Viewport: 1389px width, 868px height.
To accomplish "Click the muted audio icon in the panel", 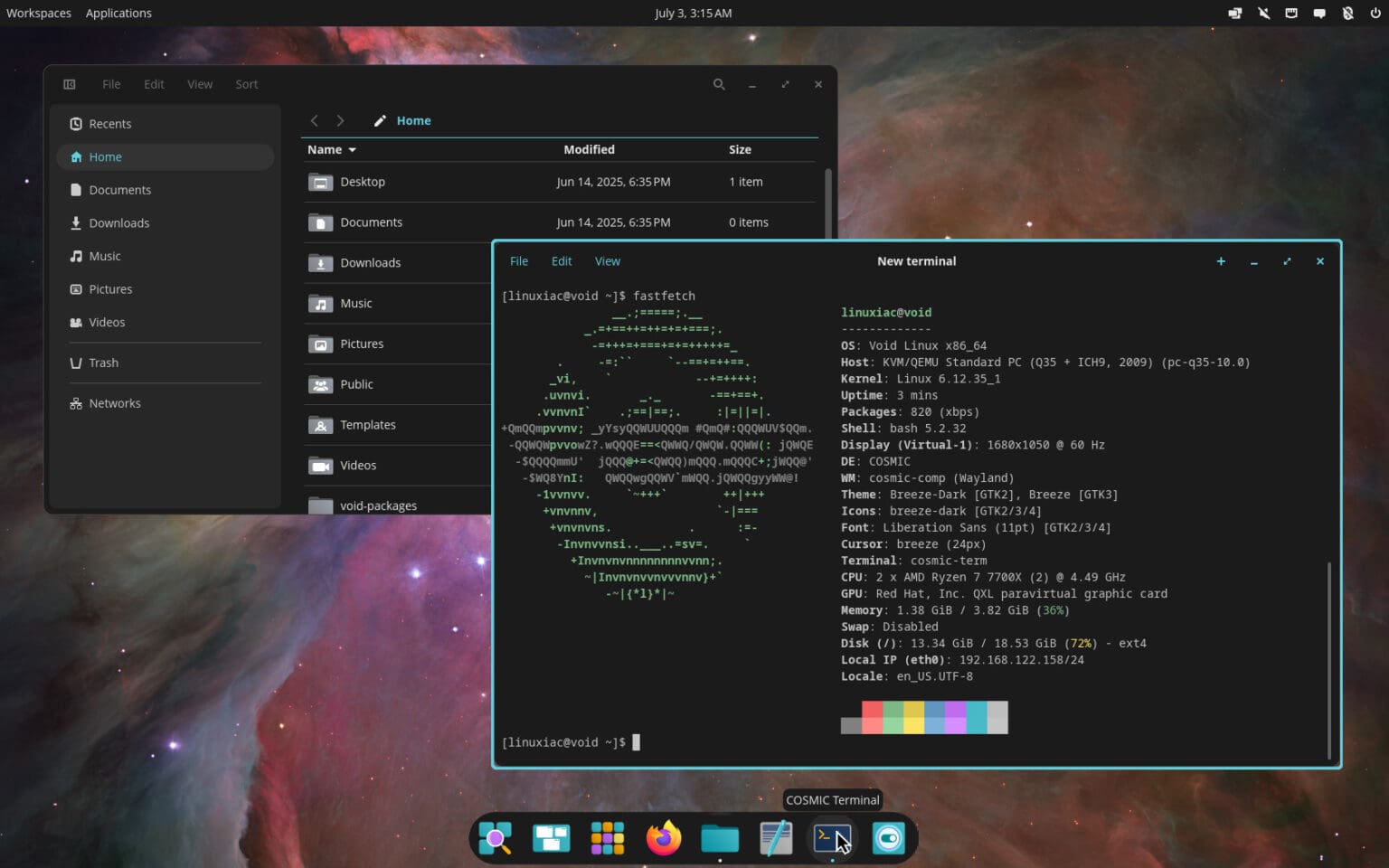I will (1263, 13).
